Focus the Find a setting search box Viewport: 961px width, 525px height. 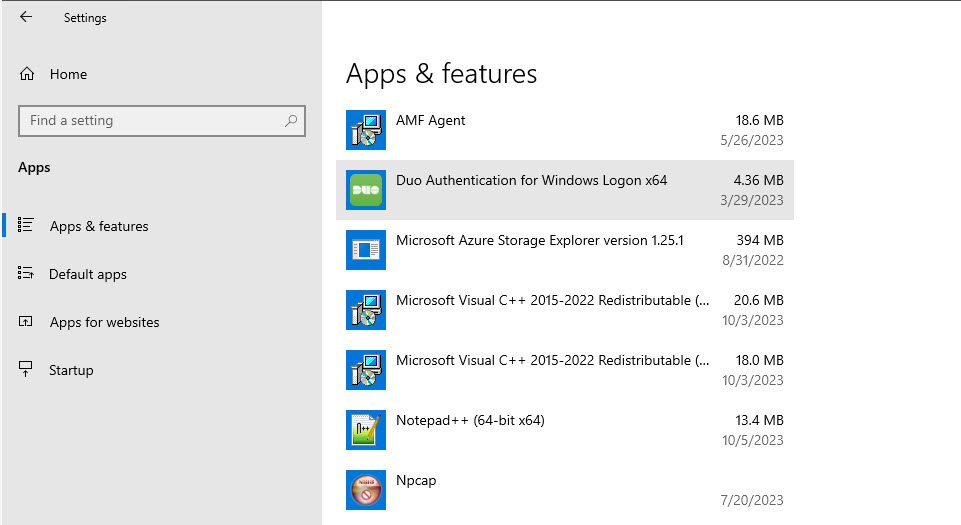tap(162, 121)
